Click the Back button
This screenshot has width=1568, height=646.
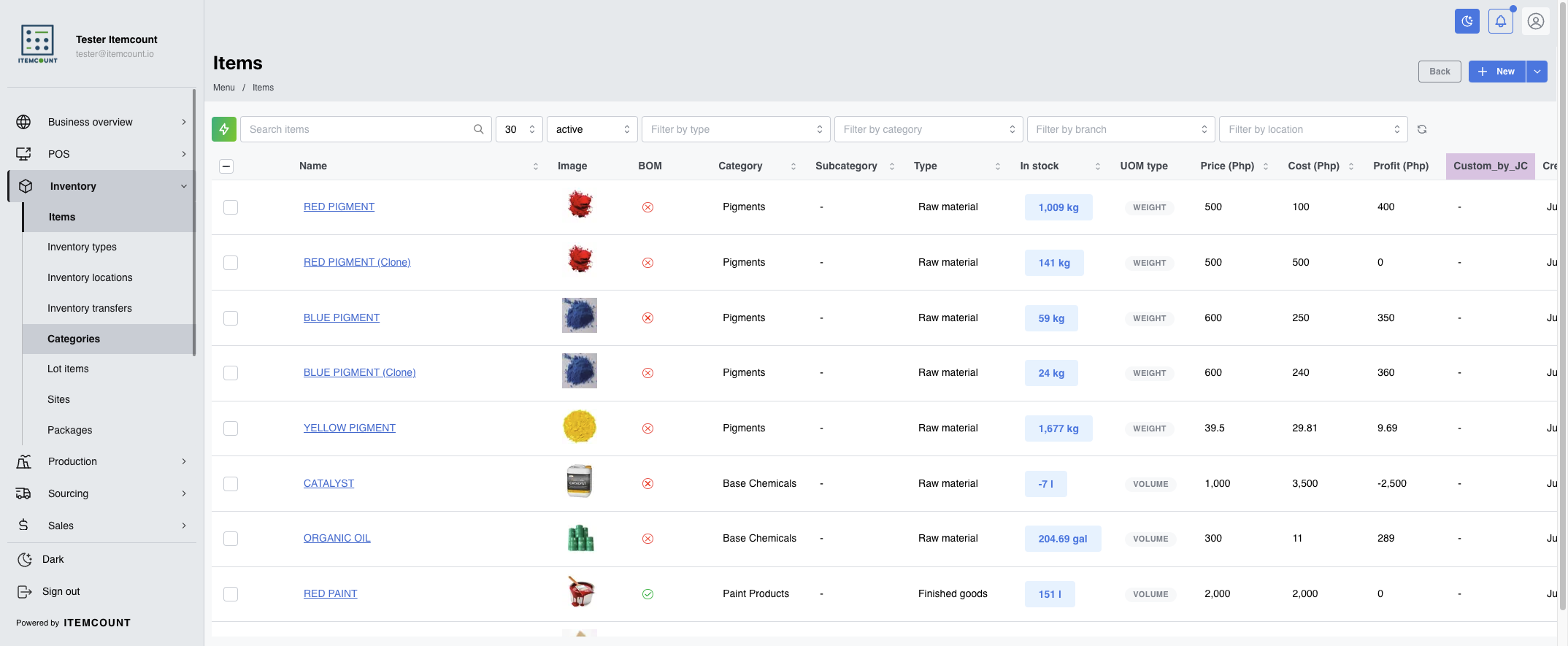pos(1440,72)
